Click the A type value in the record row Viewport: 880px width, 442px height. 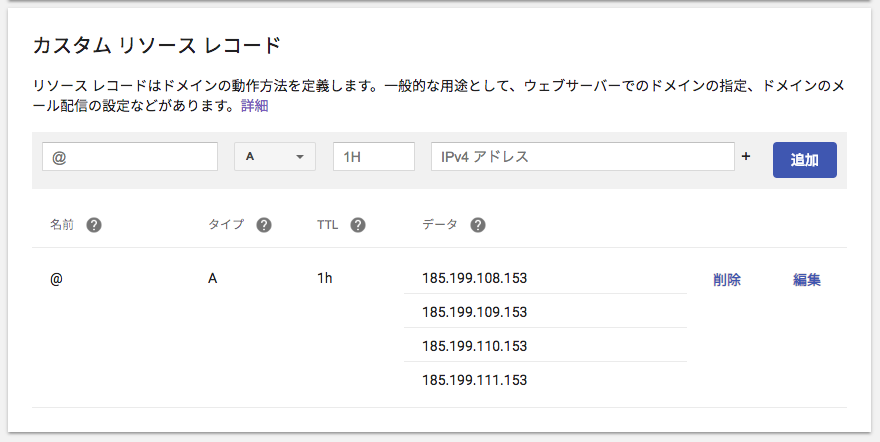coord(212,278)
